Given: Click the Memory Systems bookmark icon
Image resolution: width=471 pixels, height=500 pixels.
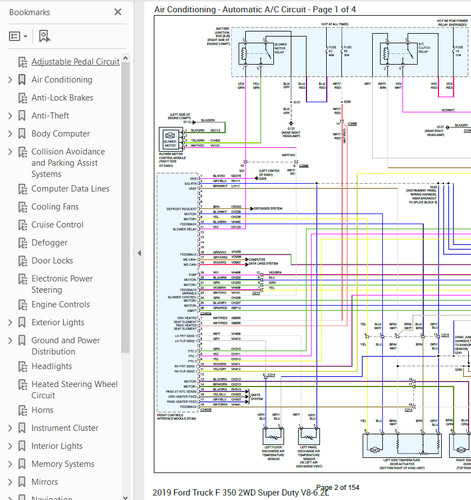Looking at the screenshot, I should point(22,464).
